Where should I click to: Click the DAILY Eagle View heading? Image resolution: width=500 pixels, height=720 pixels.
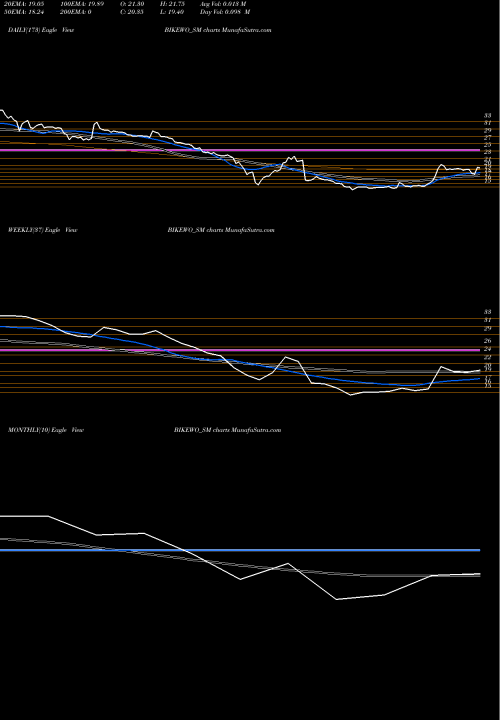(x=41, y=30)
